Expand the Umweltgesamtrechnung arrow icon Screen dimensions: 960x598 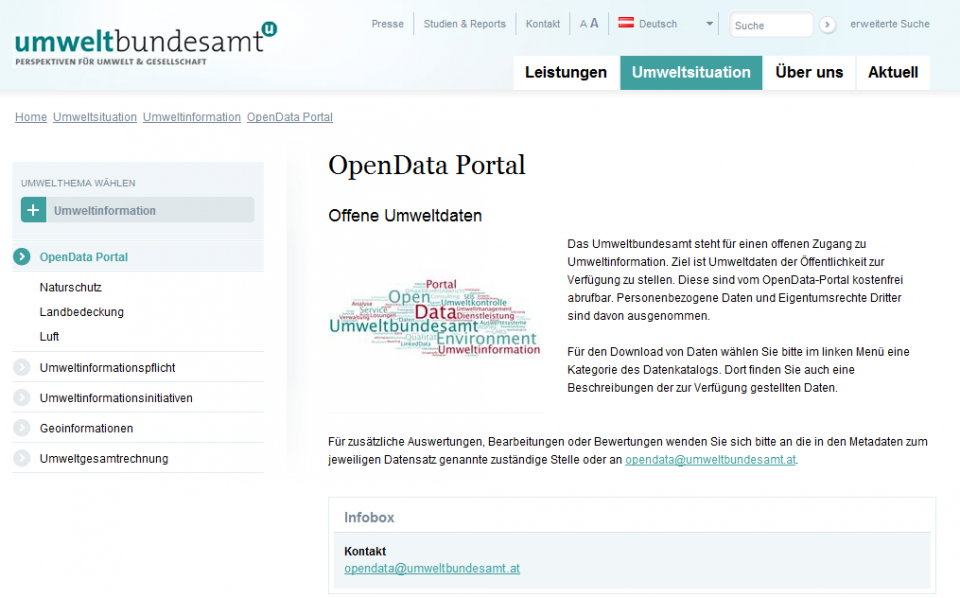coord(21,458)
